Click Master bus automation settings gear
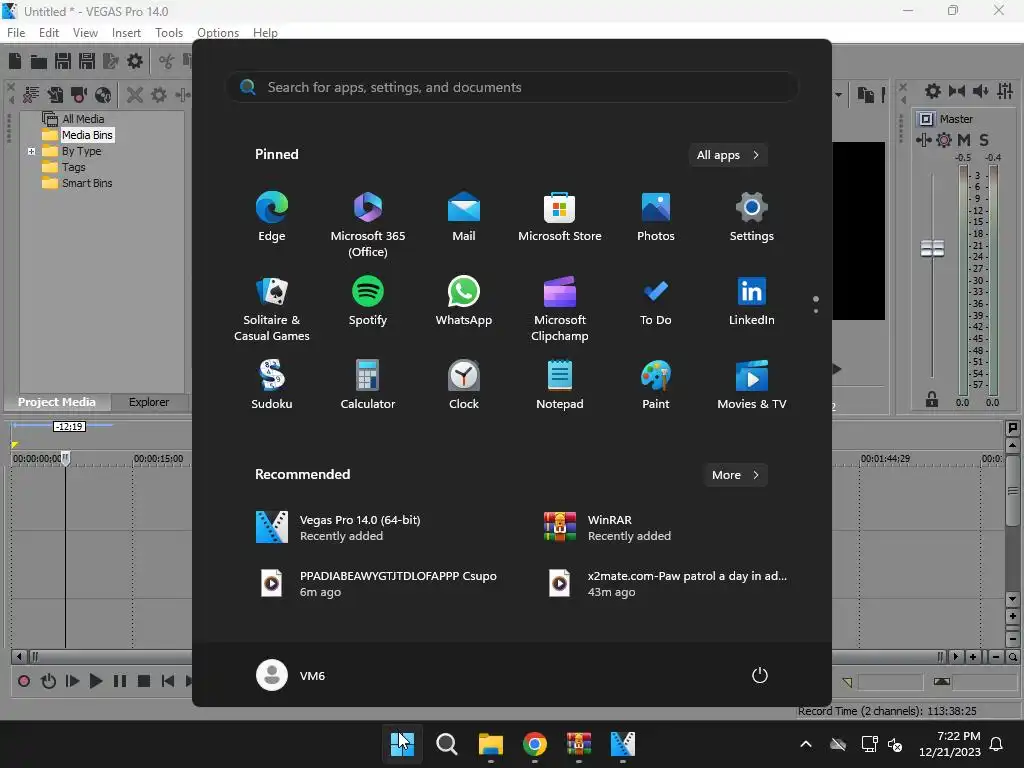Screen dimensions: 1024x768 [944, 140]
